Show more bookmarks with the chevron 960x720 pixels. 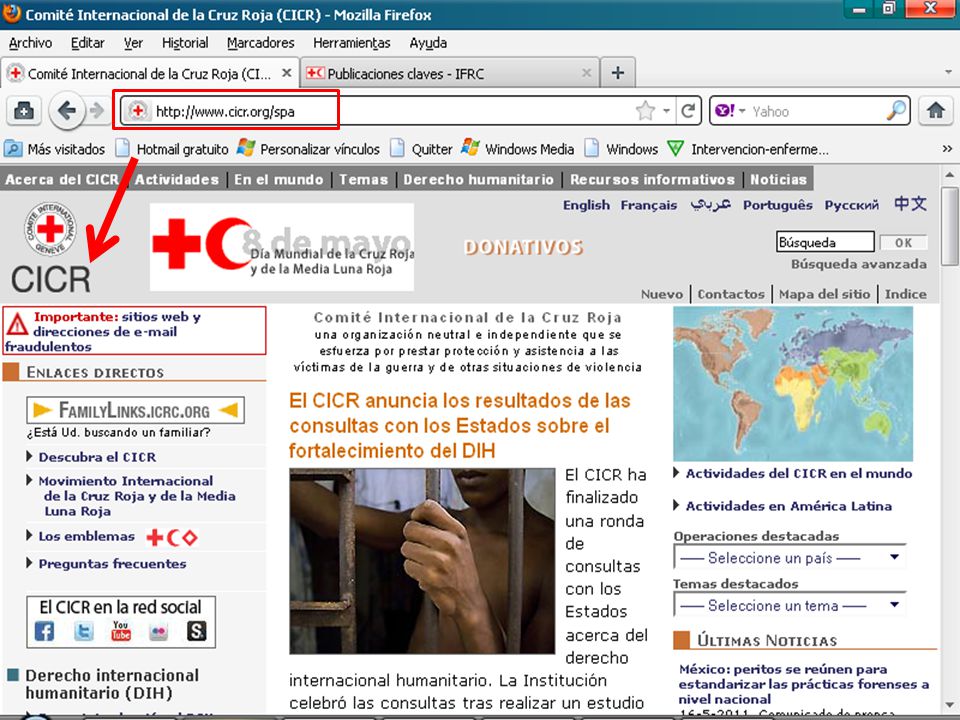947,149
